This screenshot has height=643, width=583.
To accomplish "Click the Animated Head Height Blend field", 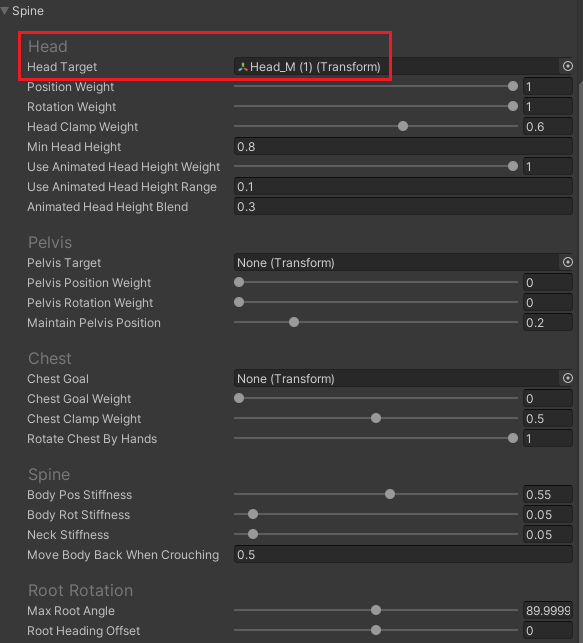I will tap(403, 206).
